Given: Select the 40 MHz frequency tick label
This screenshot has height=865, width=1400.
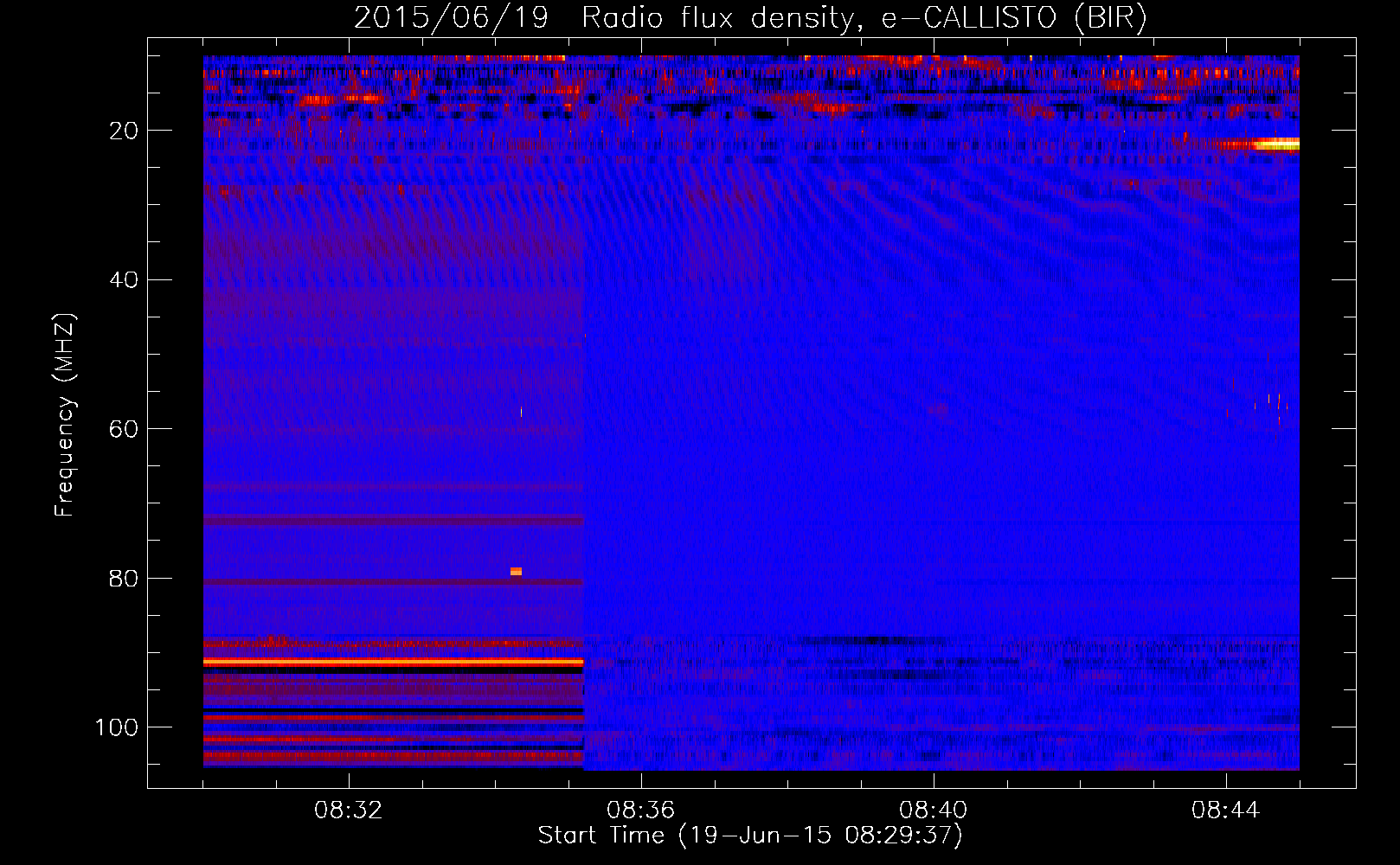Looking at the screenshot, I should (x=124, y=279).
